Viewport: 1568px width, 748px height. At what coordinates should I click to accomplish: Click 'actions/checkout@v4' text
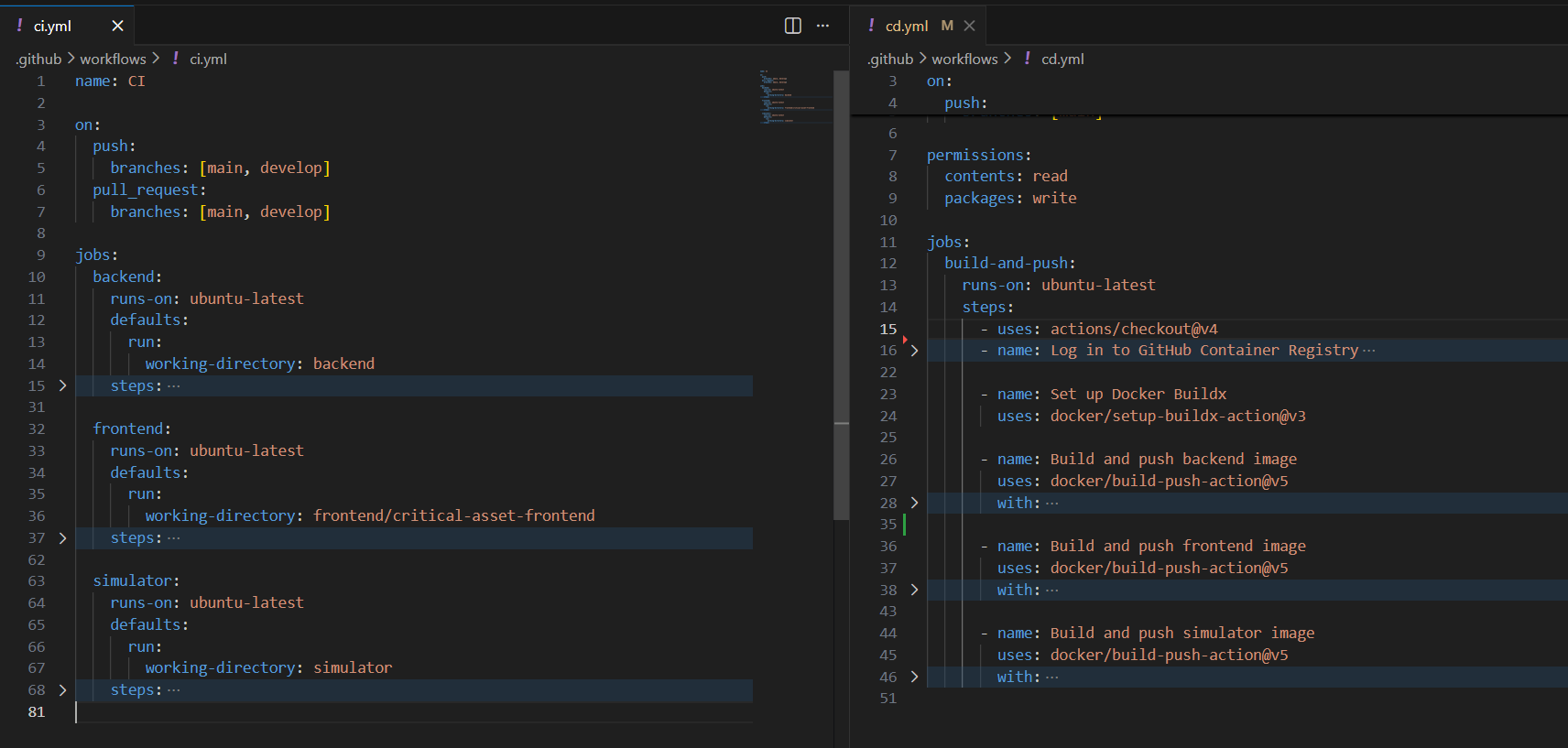coord(1134,329)
